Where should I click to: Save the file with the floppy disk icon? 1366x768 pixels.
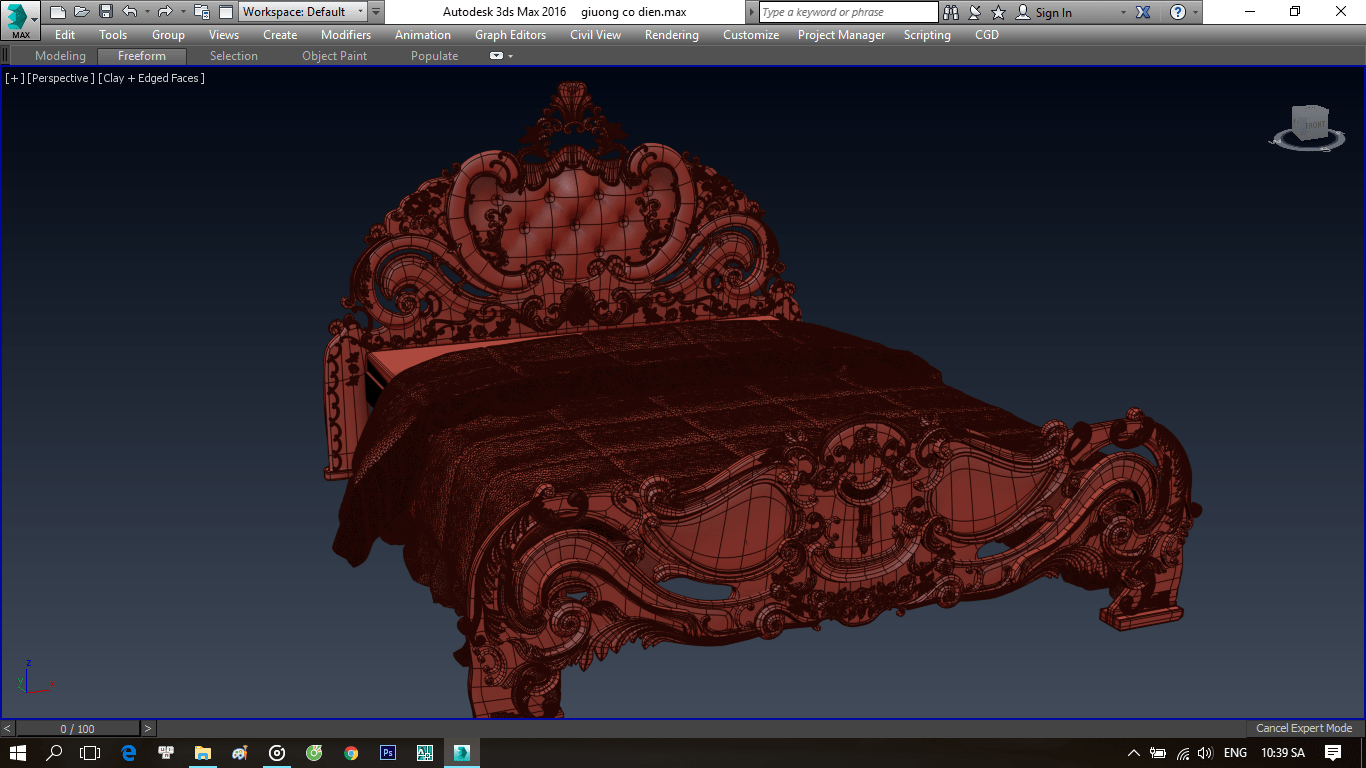(105, 12)
